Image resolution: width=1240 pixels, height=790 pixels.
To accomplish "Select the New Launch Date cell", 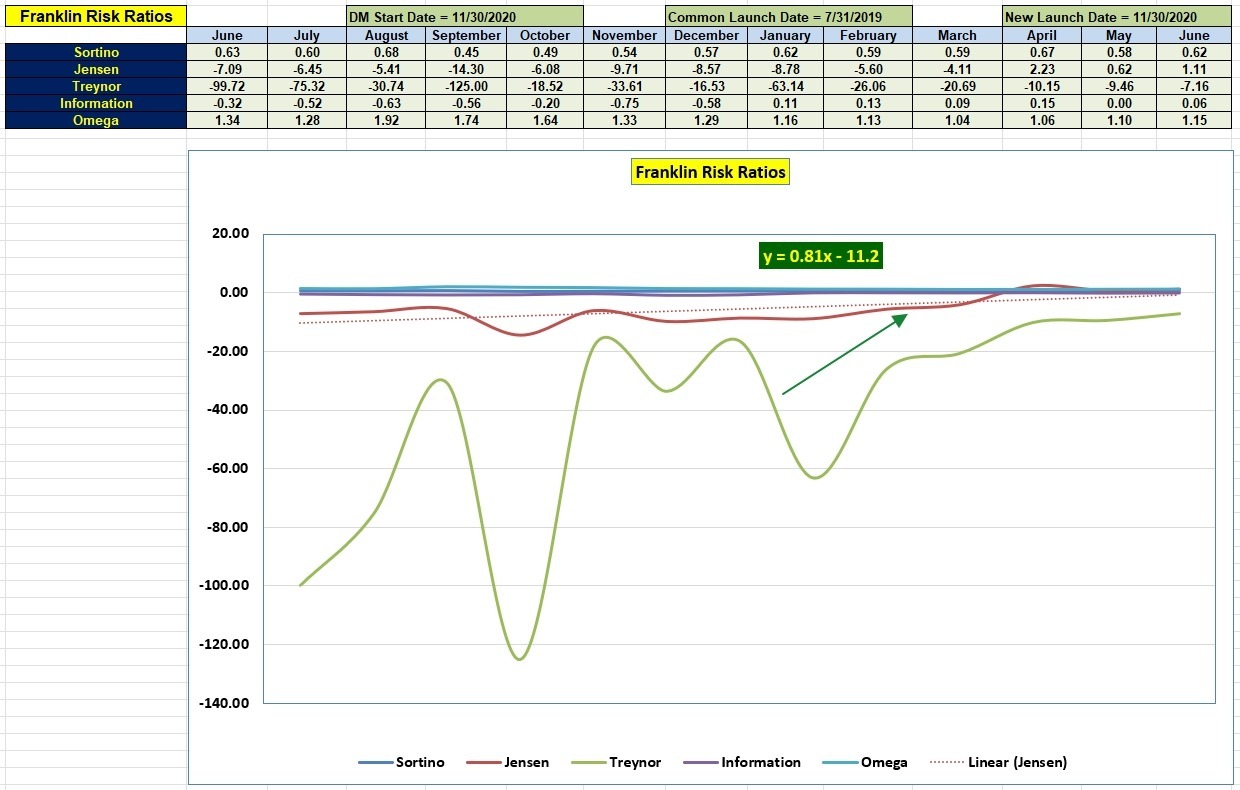I will point(1117,16).
